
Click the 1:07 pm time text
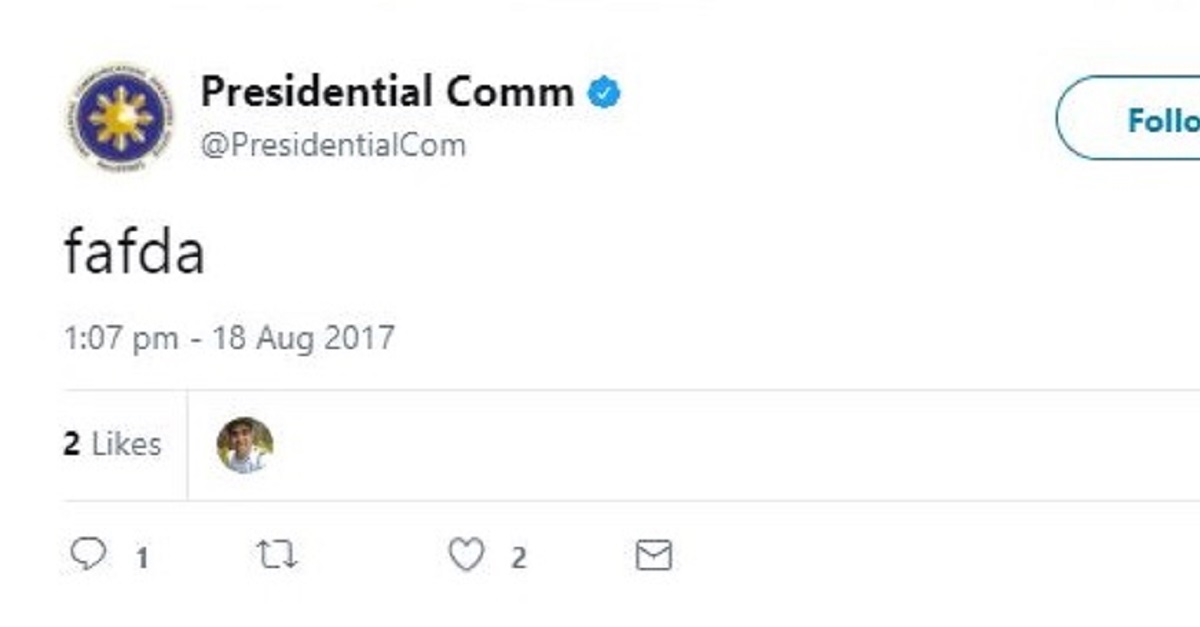point(121,338)
